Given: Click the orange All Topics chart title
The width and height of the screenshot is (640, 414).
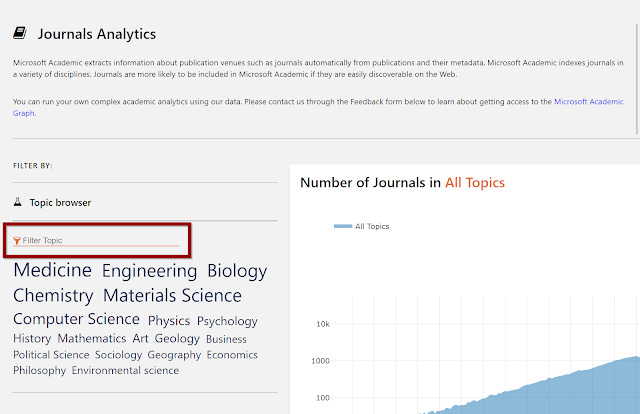Looking at the screenshot, I should (x=475, y=183).
